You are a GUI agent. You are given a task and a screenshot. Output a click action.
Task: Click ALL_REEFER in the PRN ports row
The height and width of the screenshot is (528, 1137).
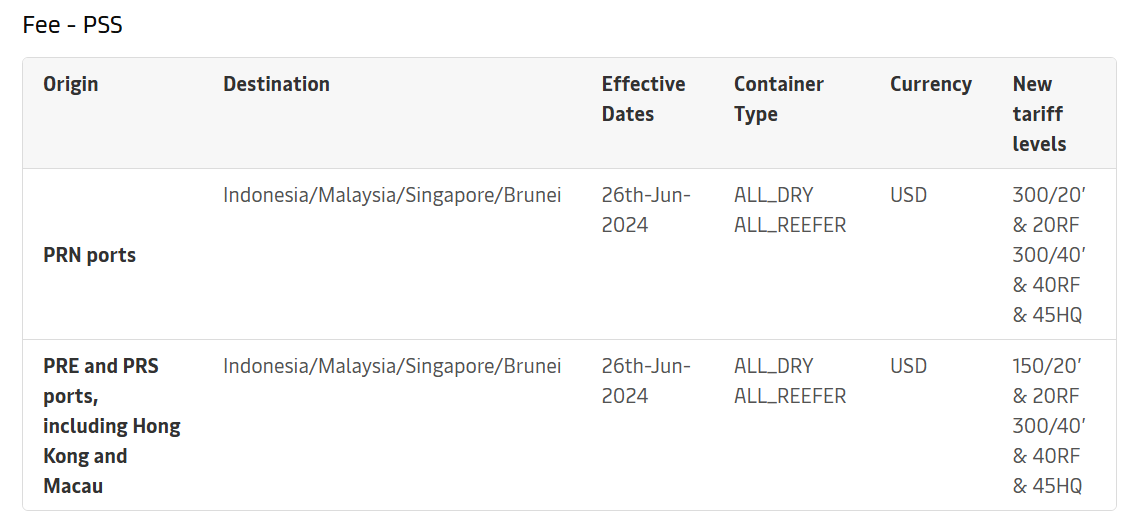click(789, 225)
